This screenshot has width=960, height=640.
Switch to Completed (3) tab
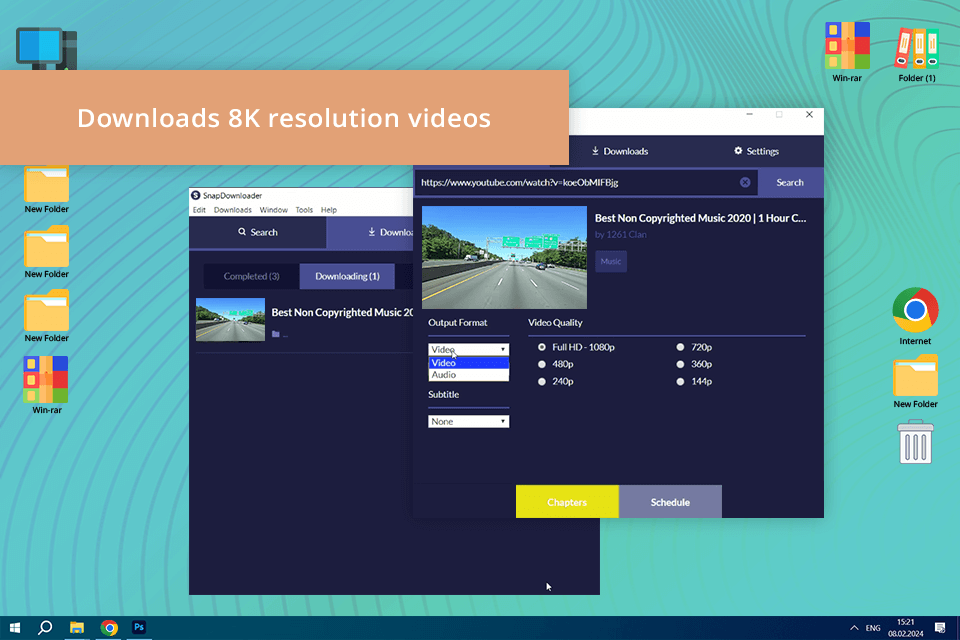tap(251, 276)
